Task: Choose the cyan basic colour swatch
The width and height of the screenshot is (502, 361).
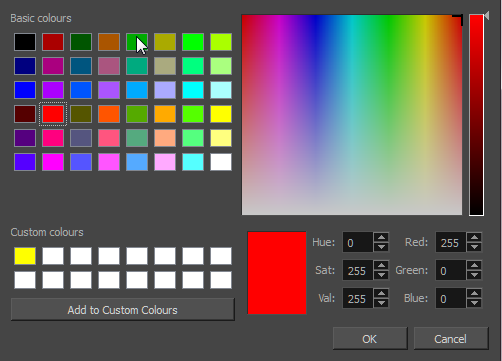Action: 193,90
